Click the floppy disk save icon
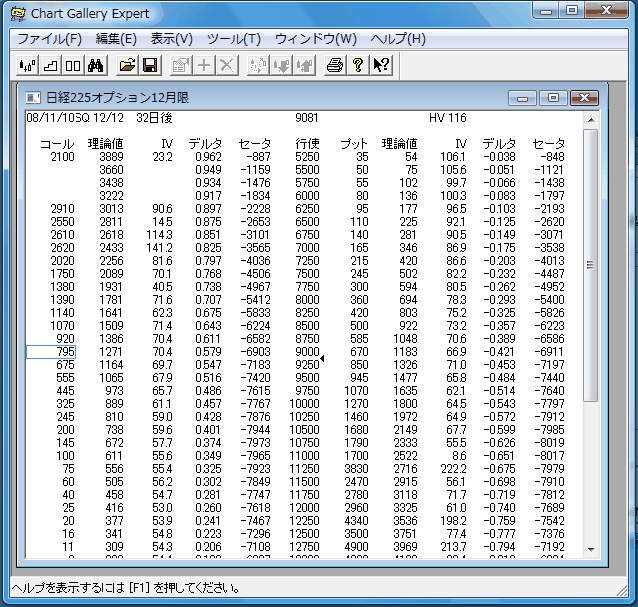This screenshot has height=607, width=638. (150, 65)
